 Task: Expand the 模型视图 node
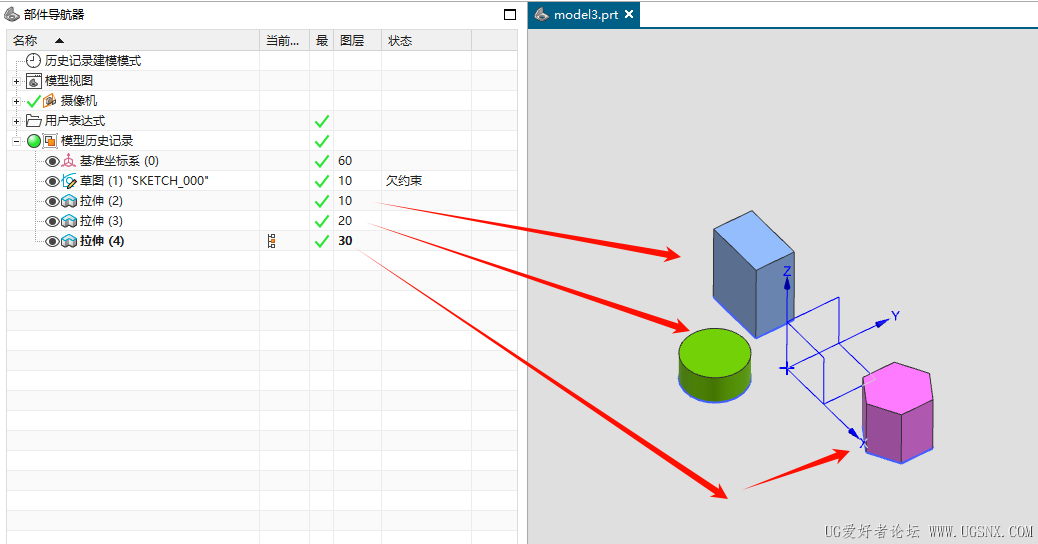[17, 81]
